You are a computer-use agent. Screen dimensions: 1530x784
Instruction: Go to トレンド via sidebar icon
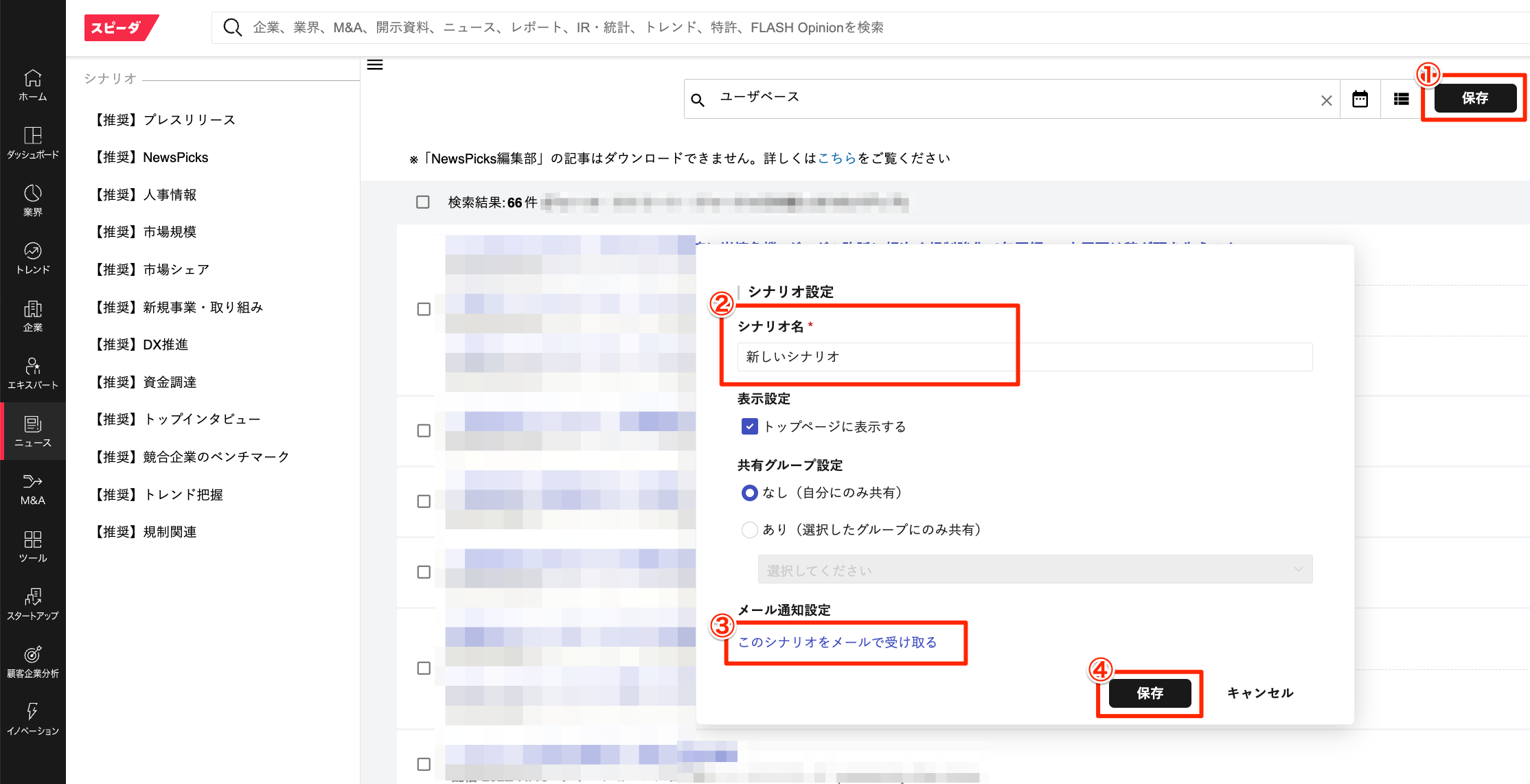[x=32, y=258]
